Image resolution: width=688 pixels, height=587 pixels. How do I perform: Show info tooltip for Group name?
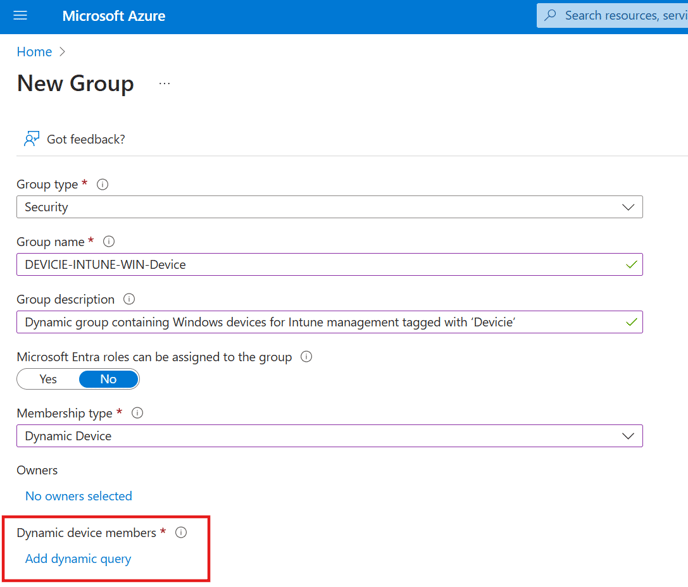109,242
